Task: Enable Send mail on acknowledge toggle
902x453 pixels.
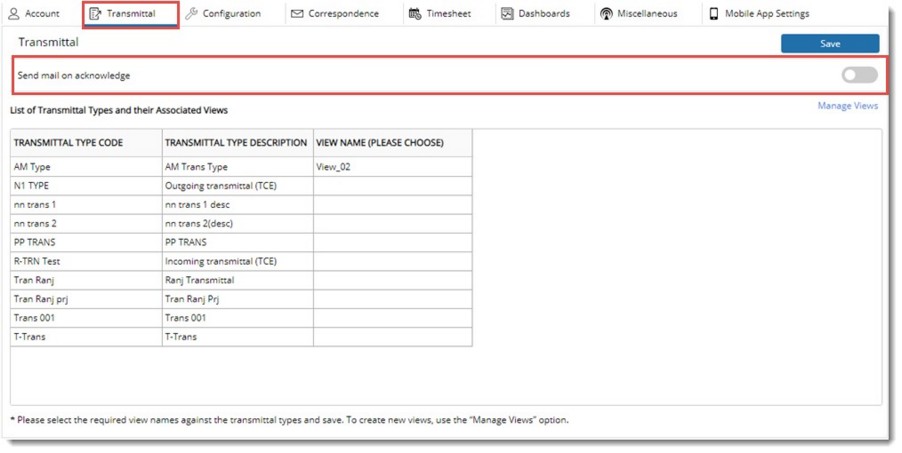Action: click(859, 75)
